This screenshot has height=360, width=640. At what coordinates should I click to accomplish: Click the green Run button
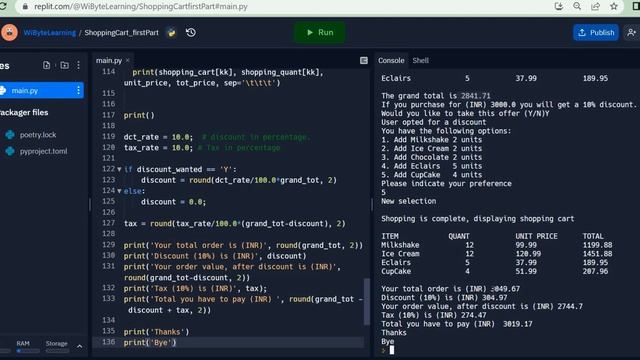point(320,32)
